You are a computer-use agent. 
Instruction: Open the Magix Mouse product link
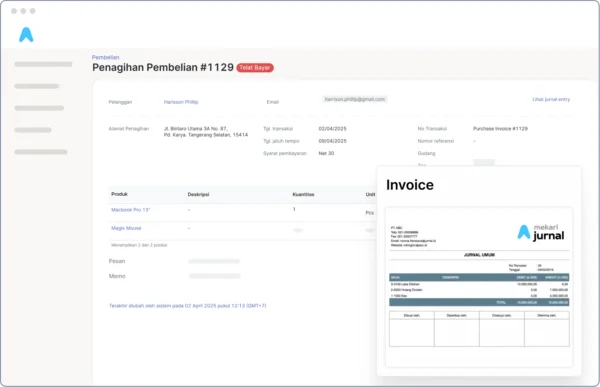[126, 228]
